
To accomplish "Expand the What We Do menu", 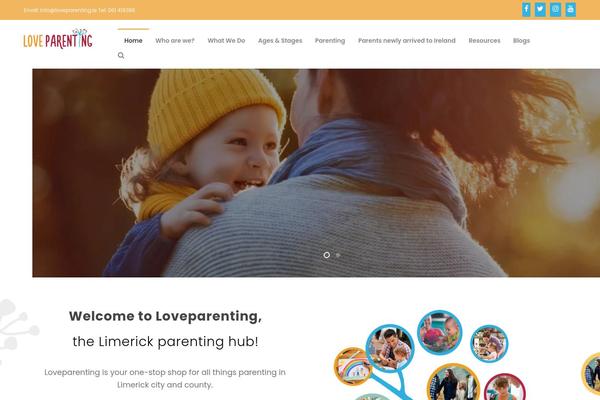I will point(226,41).
